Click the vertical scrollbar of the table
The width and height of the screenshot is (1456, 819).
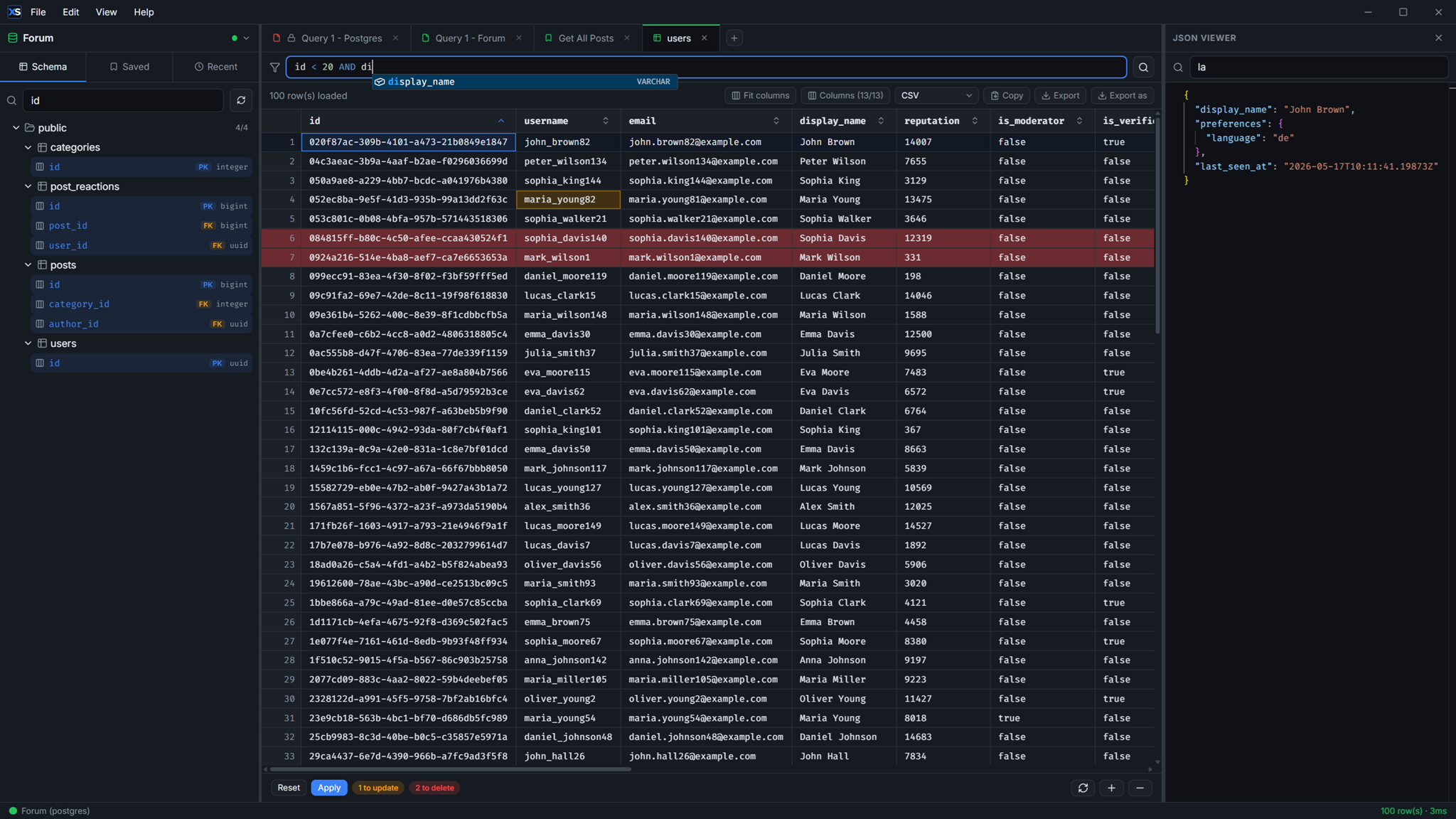tap(1157, 225)
